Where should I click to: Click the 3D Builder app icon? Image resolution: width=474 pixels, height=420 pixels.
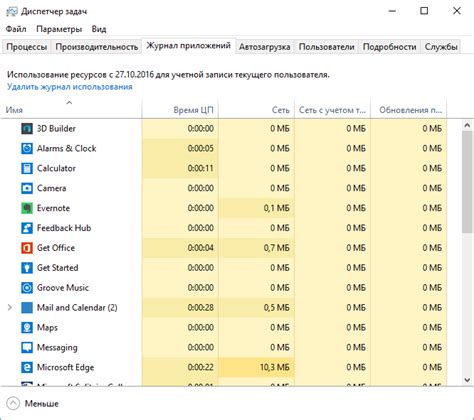tap(27, 128)
